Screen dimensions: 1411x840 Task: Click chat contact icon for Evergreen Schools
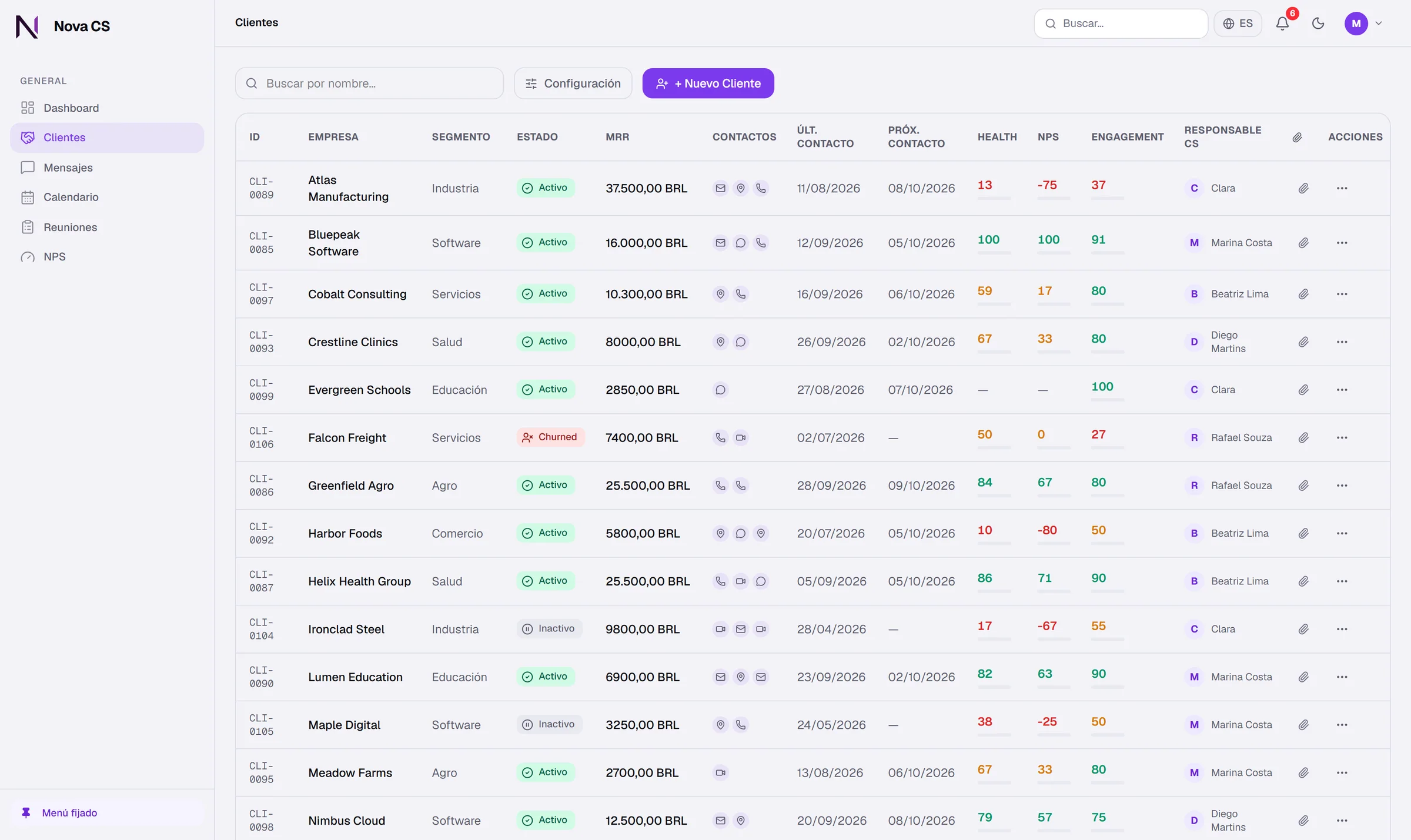click(x=720, y=390)
